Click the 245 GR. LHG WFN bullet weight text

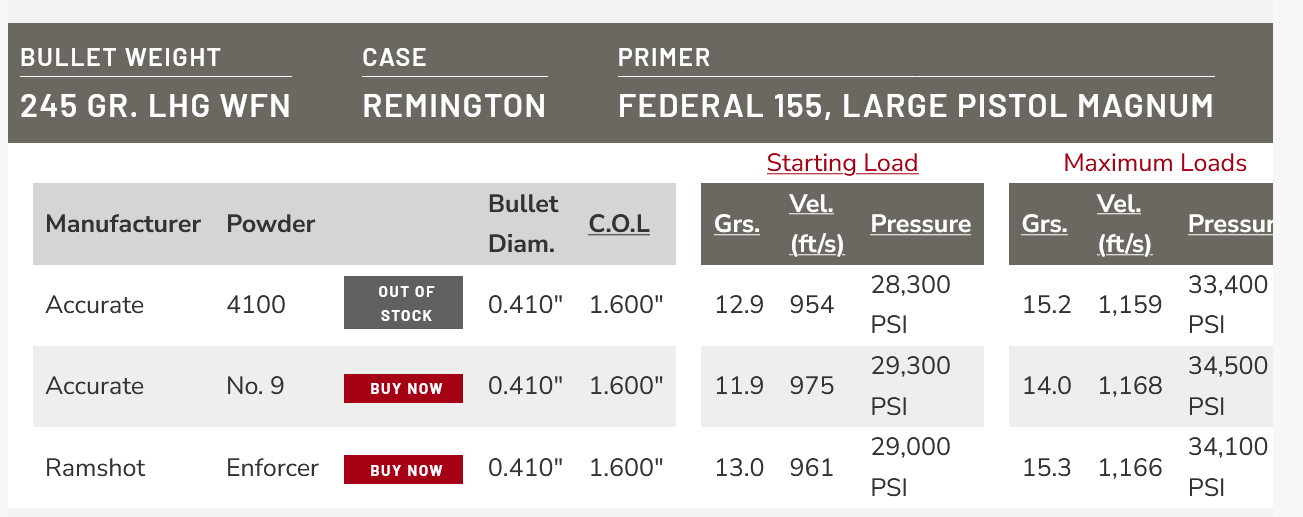(156, 106)
